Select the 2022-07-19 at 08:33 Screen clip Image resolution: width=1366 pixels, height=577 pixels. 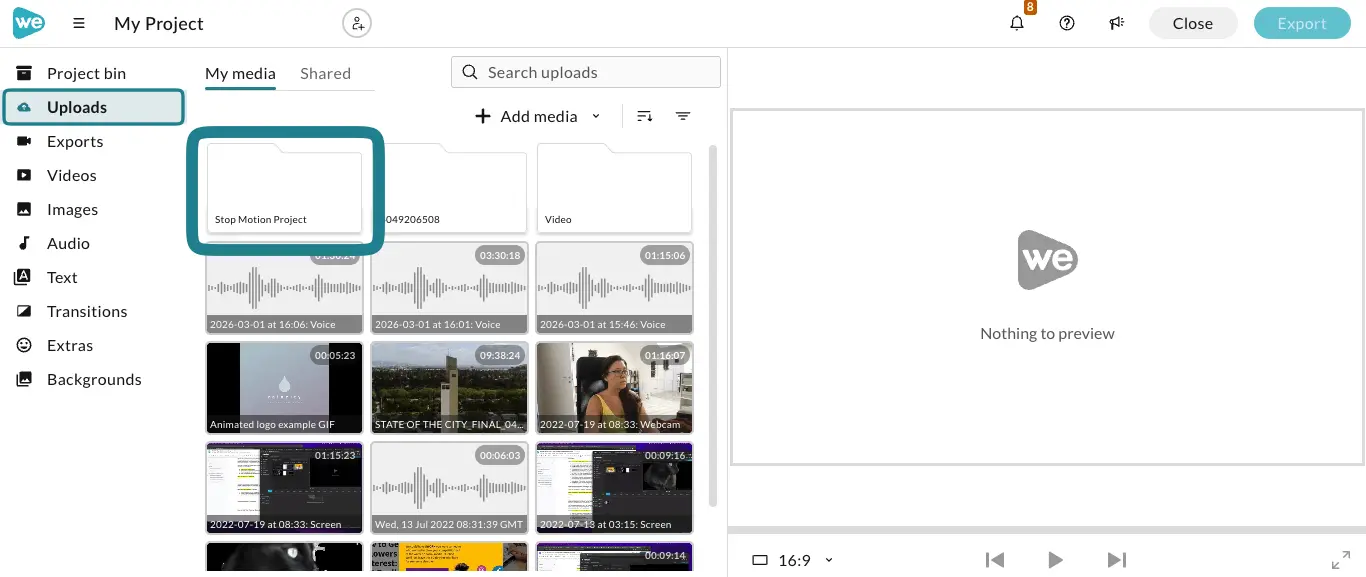click(x=284, y=488)
